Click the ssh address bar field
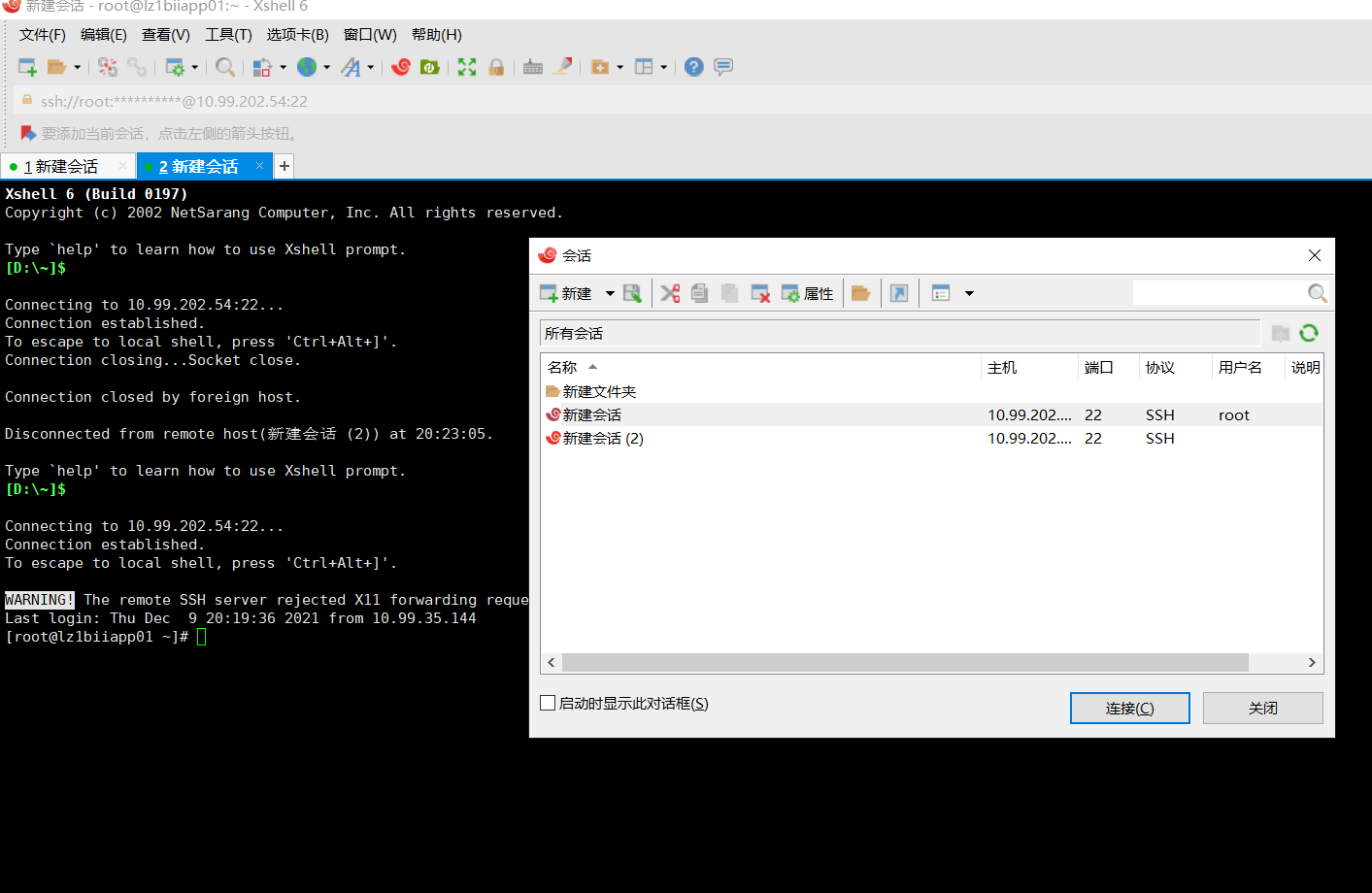This screenshot has width=1372, height=893. (x=692, y=101)
